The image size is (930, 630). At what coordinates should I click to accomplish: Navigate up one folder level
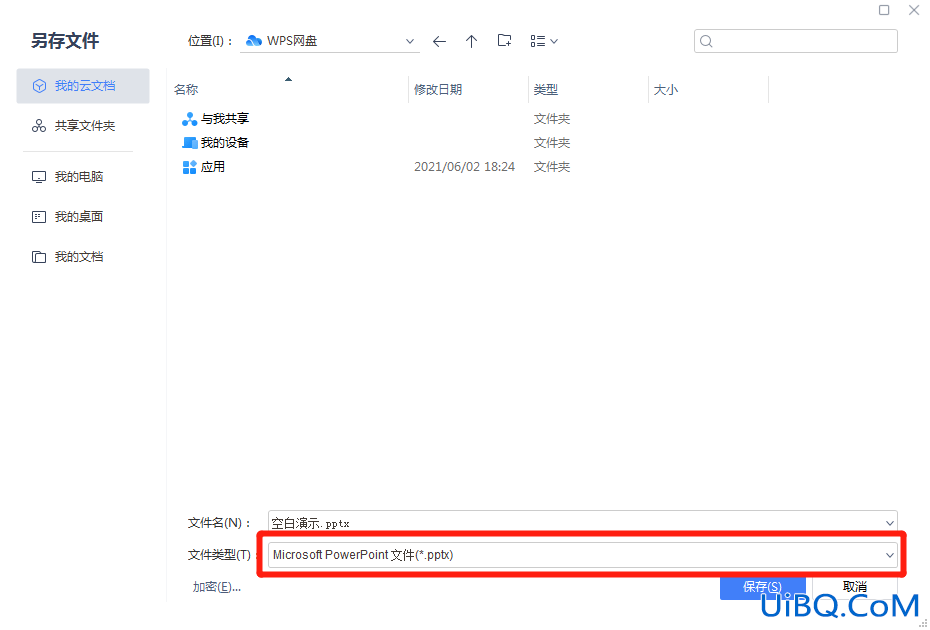coord(471,42)
